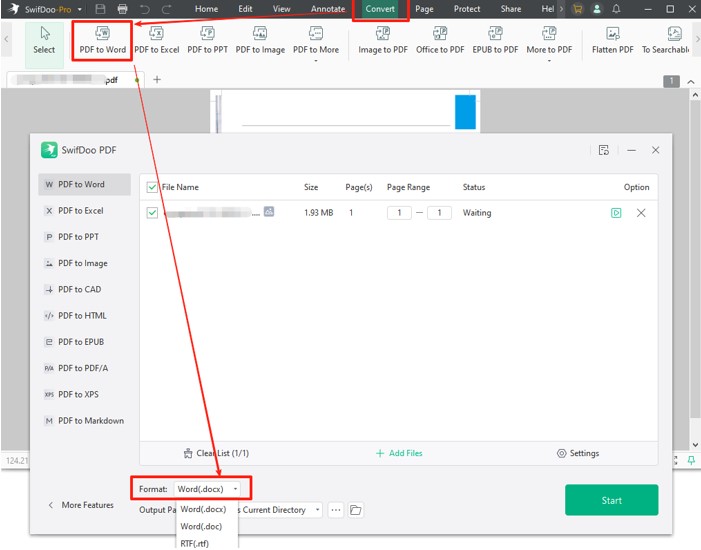Open PDF to Image in the ribbon
Screen dimensions: 701x550
click(260, 41)
